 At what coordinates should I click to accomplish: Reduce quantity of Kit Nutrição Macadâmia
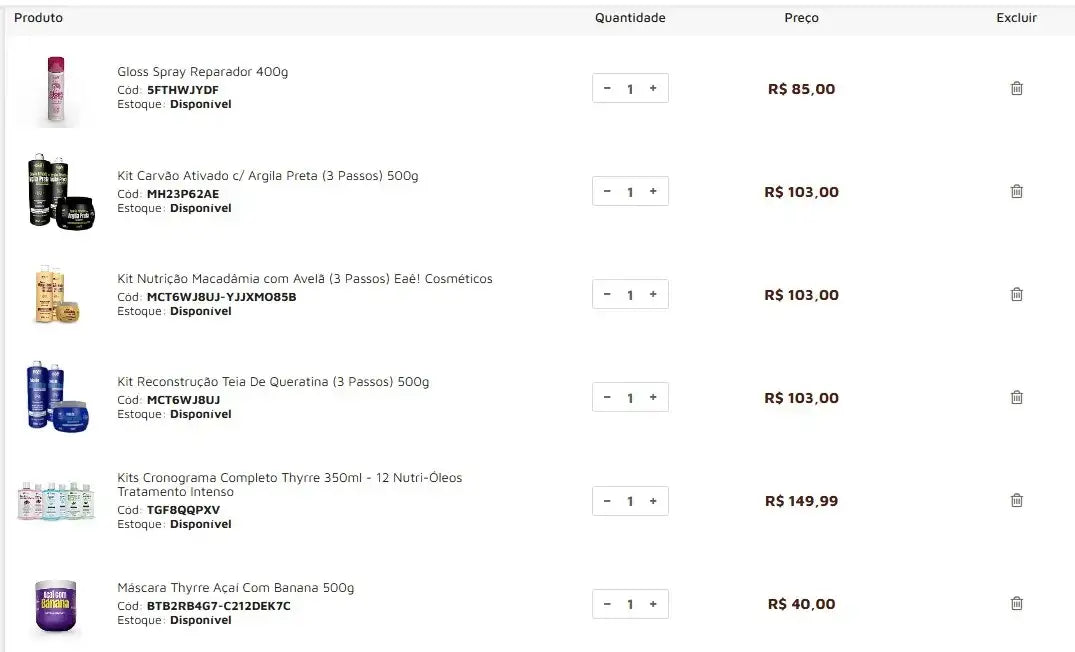607,294
